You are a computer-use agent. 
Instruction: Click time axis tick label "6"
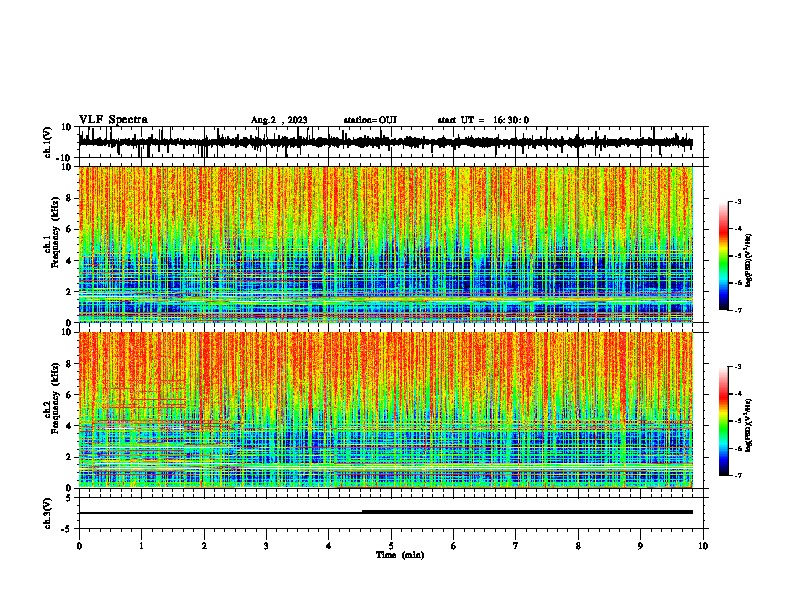(x=454, y=546)
